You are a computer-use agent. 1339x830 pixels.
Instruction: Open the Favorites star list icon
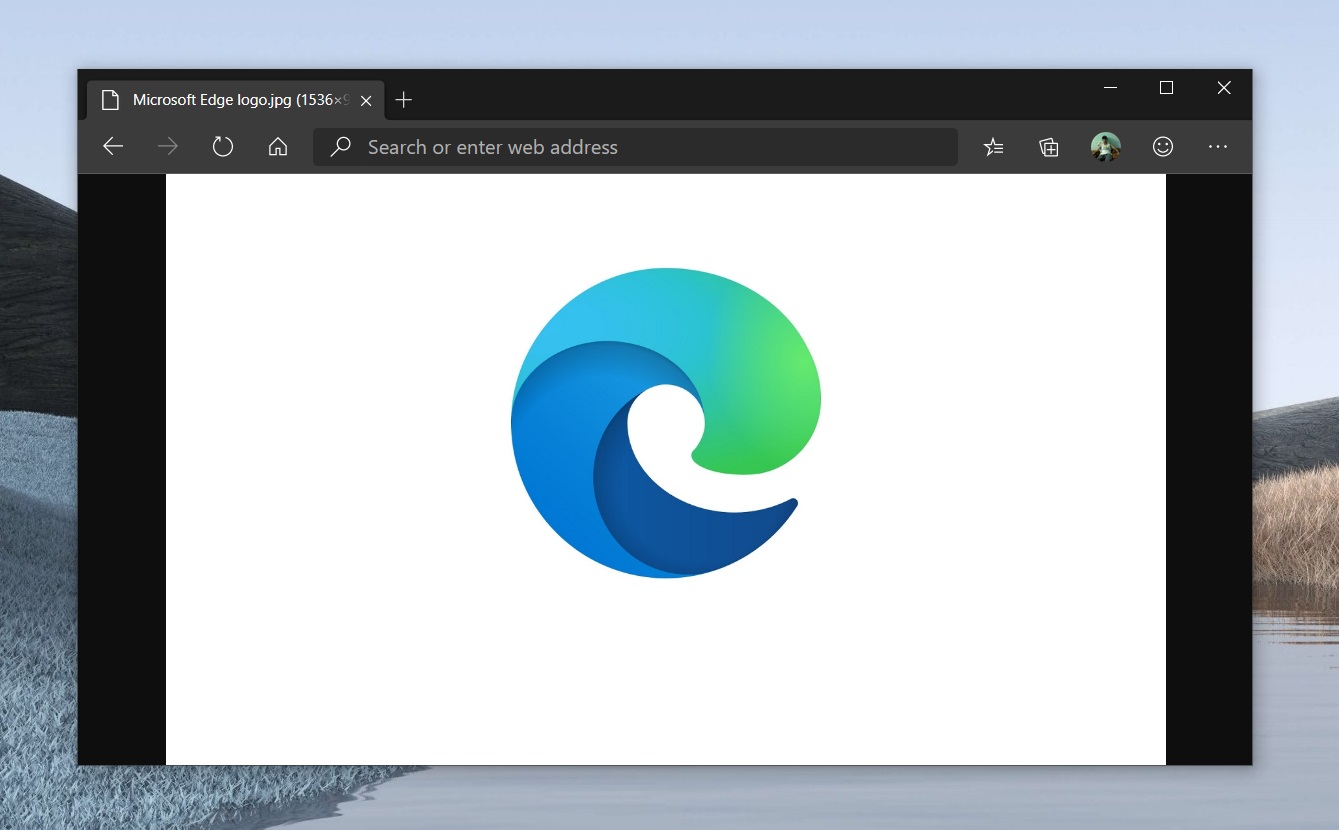tap(993, 147)
